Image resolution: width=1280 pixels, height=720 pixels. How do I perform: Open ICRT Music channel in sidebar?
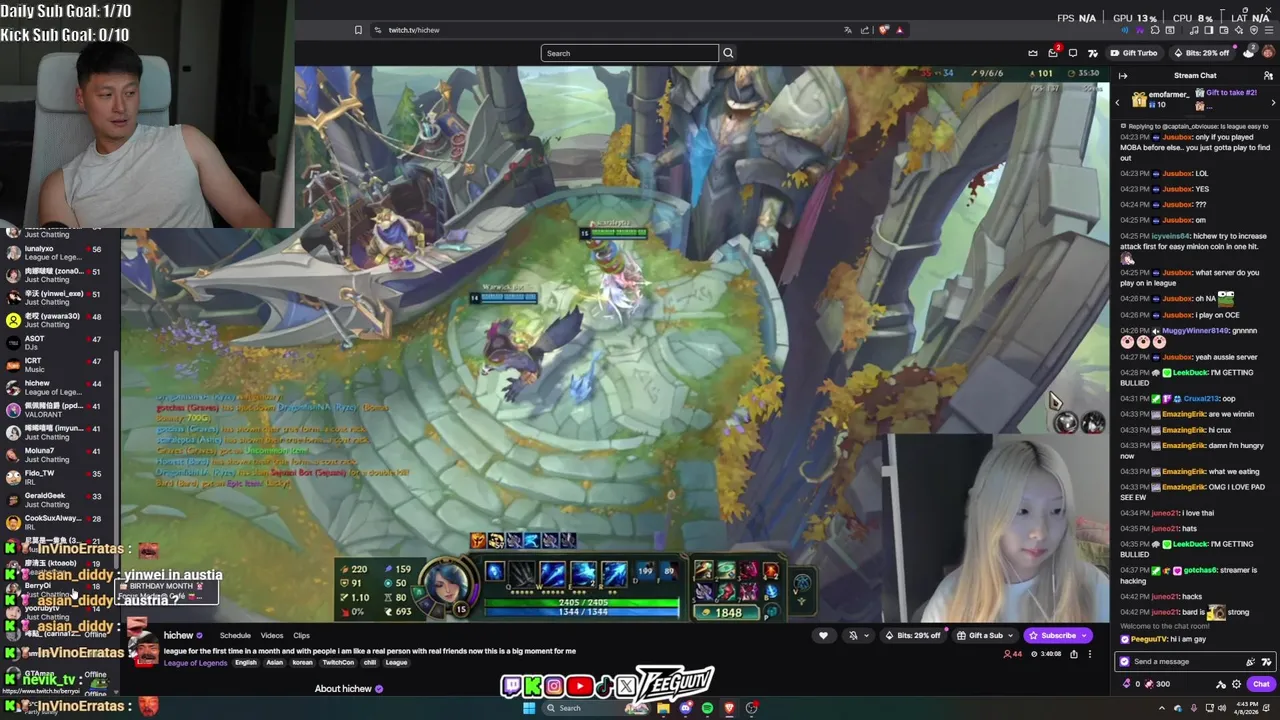click(60, 365)
